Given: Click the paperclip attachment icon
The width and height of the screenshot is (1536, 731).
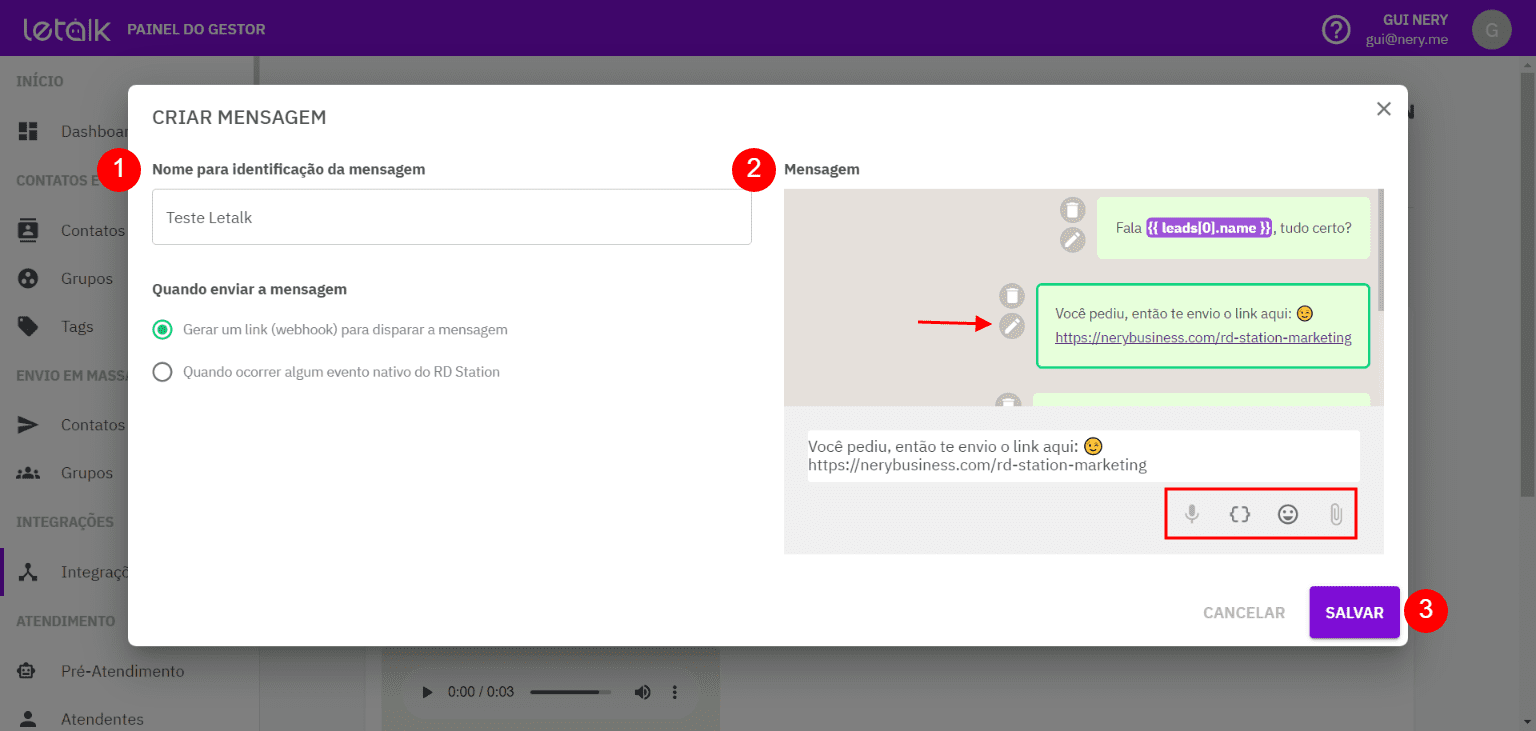Looking at the screenshot, I should point(1335,515).
